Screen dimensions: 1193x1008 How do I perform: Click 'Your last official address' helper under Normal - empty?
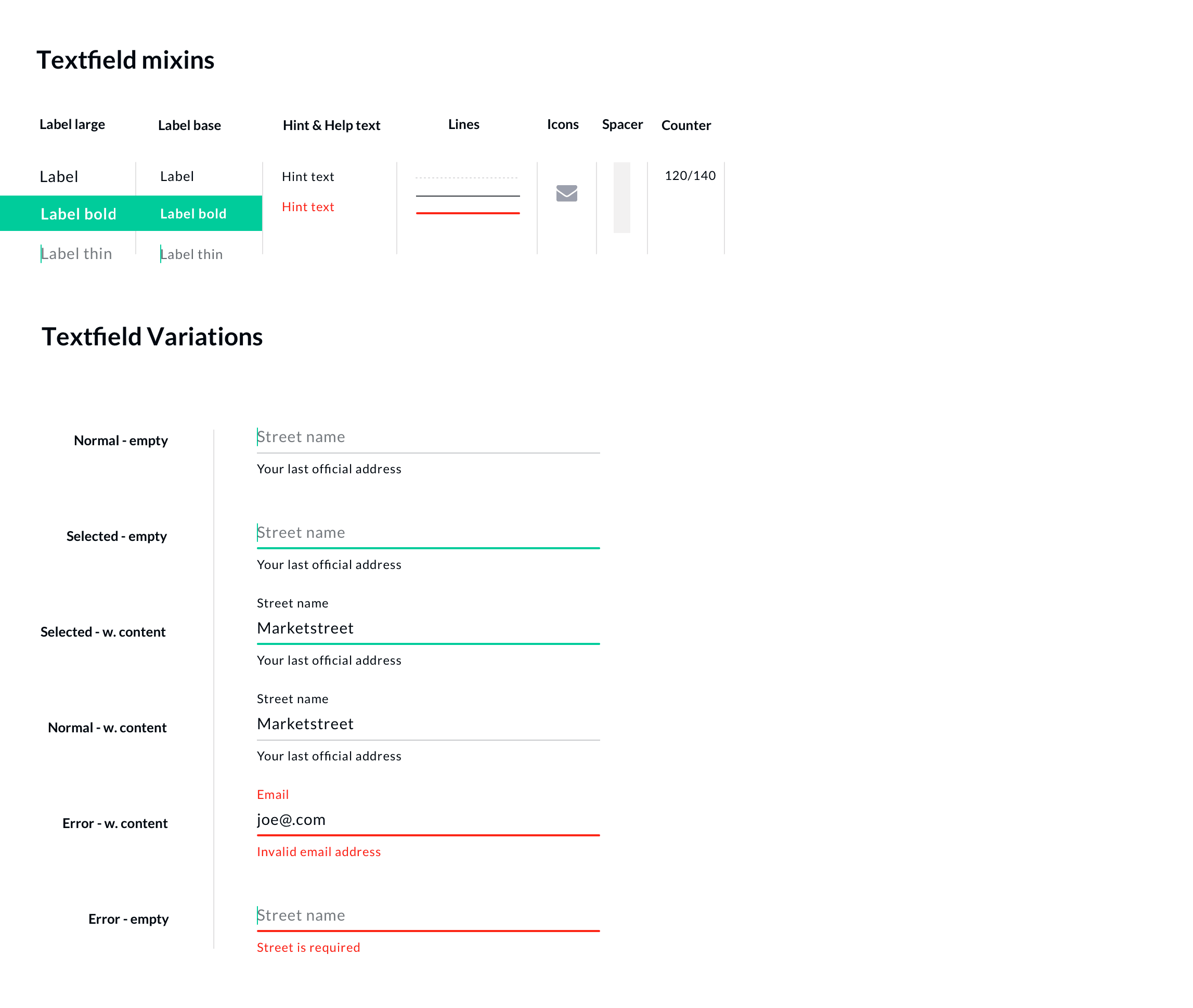pos(329,469)
